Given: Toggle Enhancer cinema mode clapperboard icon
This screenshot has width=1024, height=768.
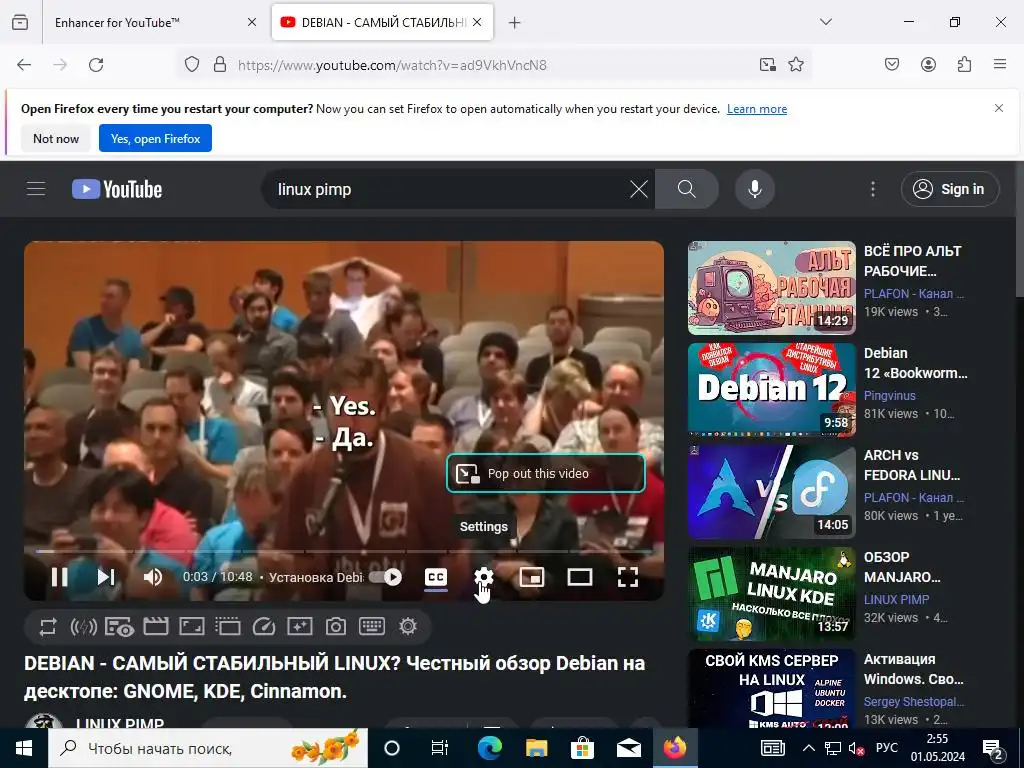Looking at the screenshot, I should 156,627.
